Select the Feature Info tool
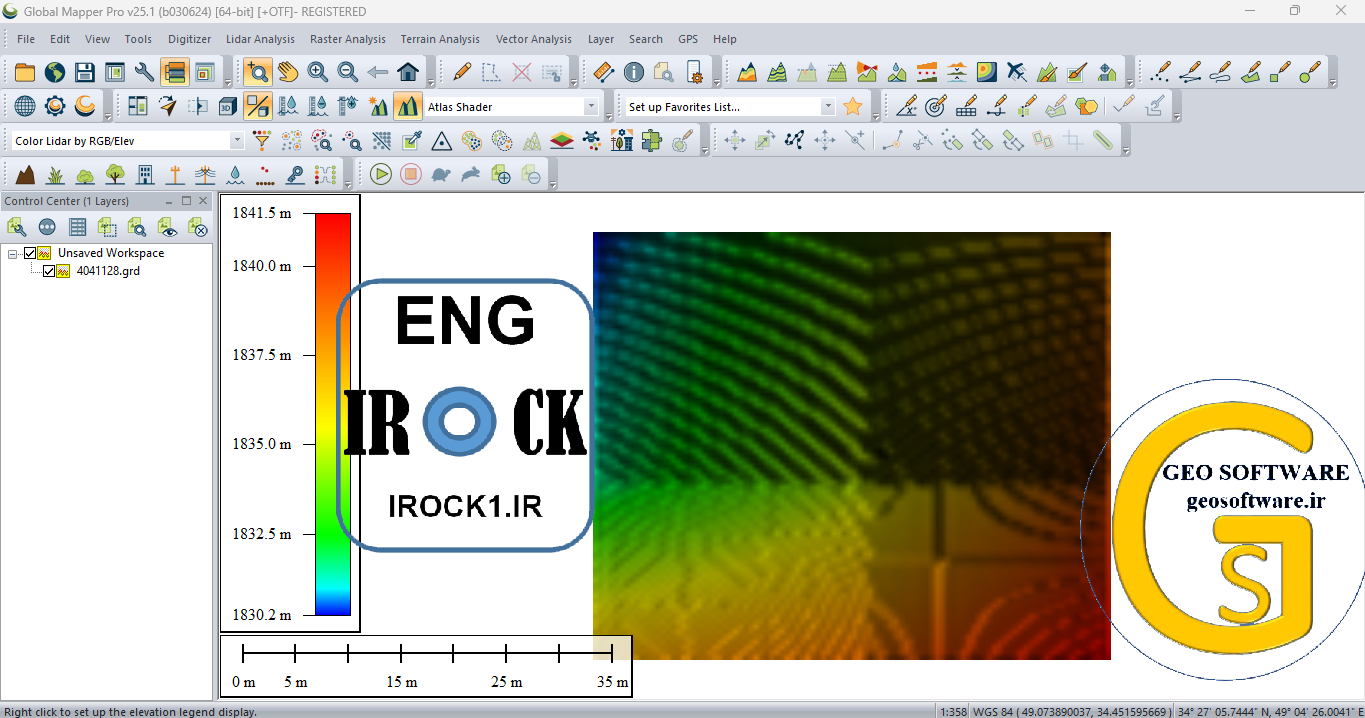 633,72
